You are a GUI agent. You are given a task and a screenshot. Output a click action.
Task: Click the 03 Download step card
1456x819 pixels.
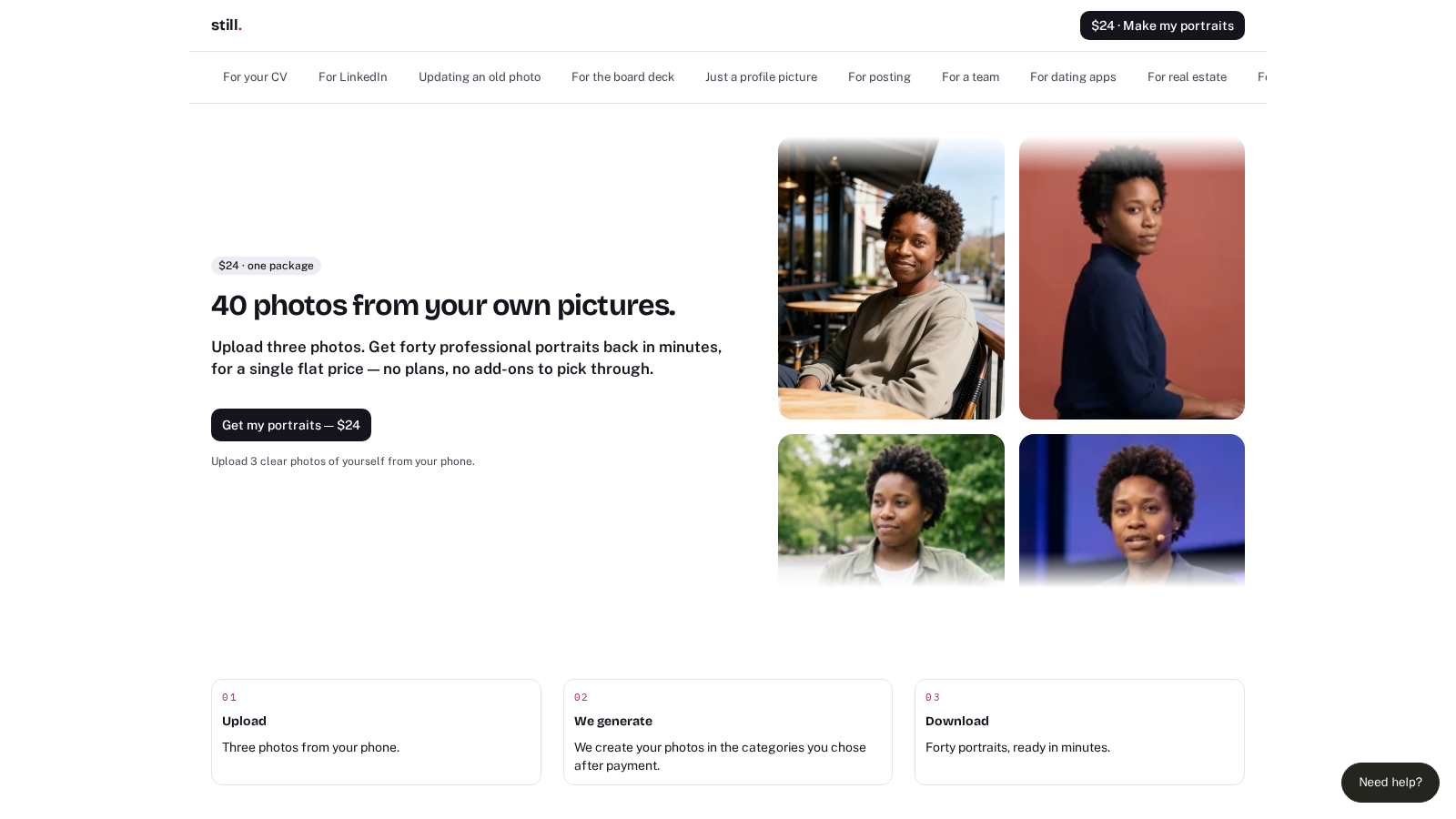[x=1079, y=732]
